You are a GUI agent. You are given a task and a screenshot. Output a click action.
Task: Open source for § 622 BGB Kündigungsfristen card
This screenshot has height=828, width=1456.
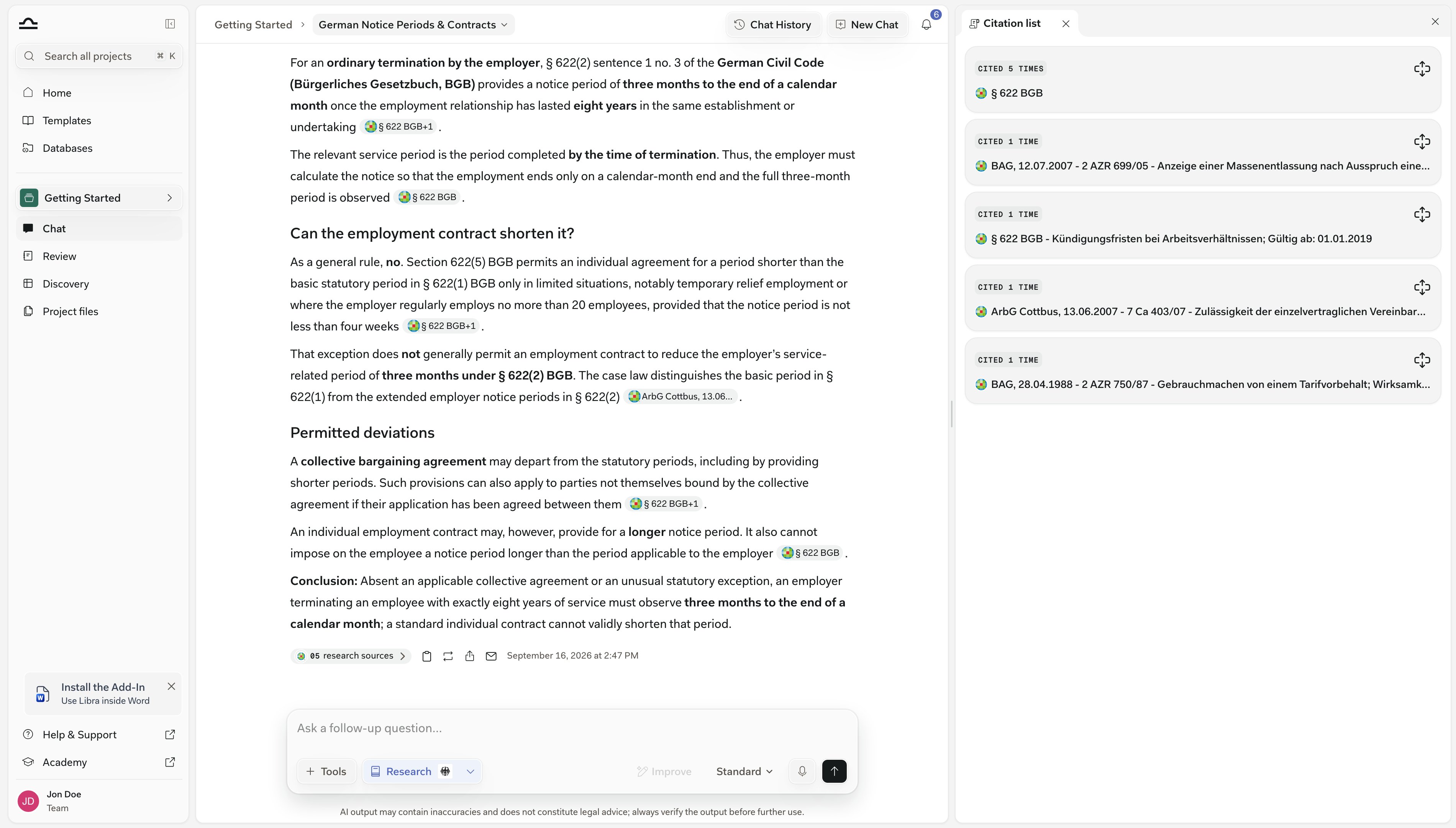pyautogui.click(x=1422, y=214)
